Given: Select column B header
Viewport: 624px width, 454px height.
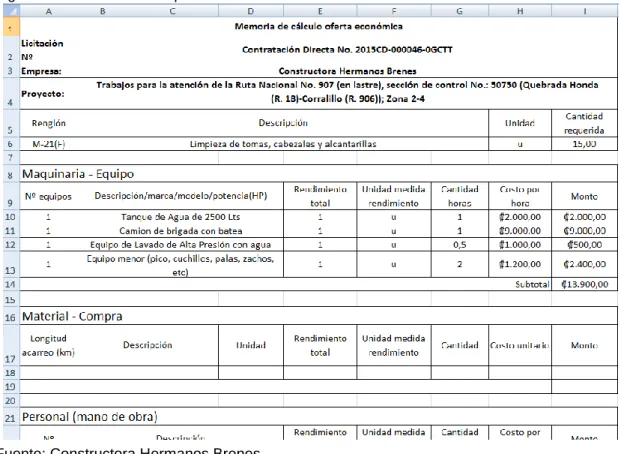Looking at the screenshot, I should [103, 11].
